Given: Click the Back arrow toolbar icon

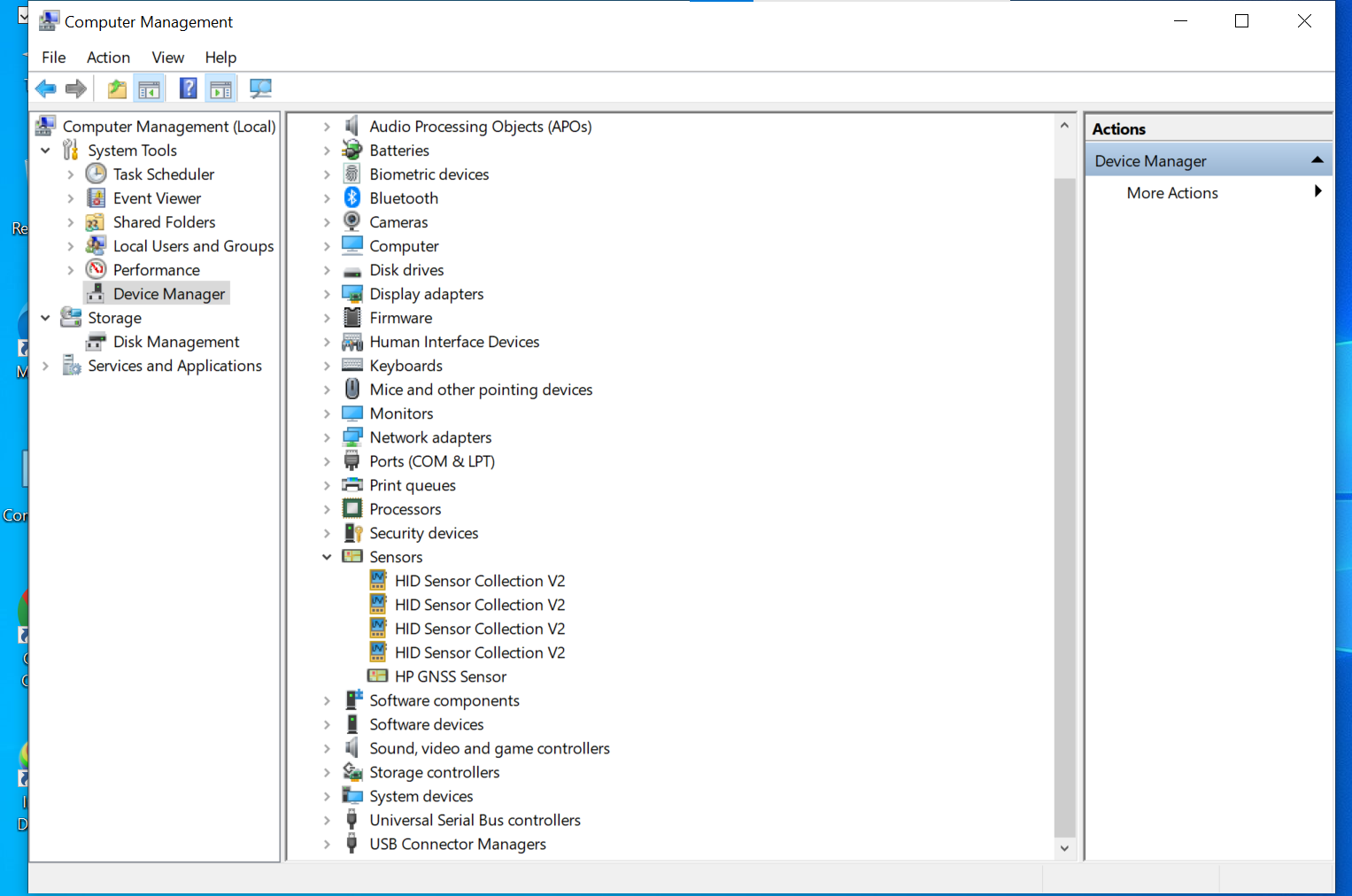Looking at the screenshot, I should [x=46, y=89].
